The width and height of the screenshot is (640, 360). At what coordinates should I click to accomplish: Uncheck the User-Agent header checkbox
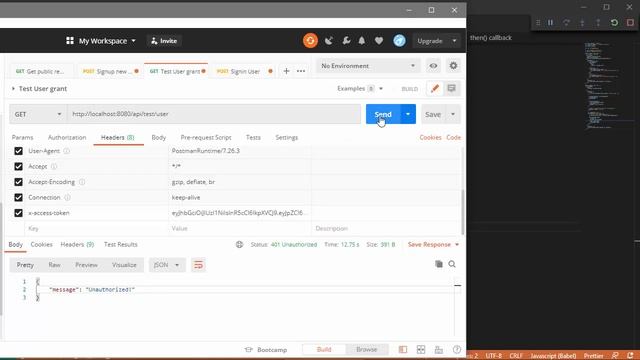click(x=18, y=151)
